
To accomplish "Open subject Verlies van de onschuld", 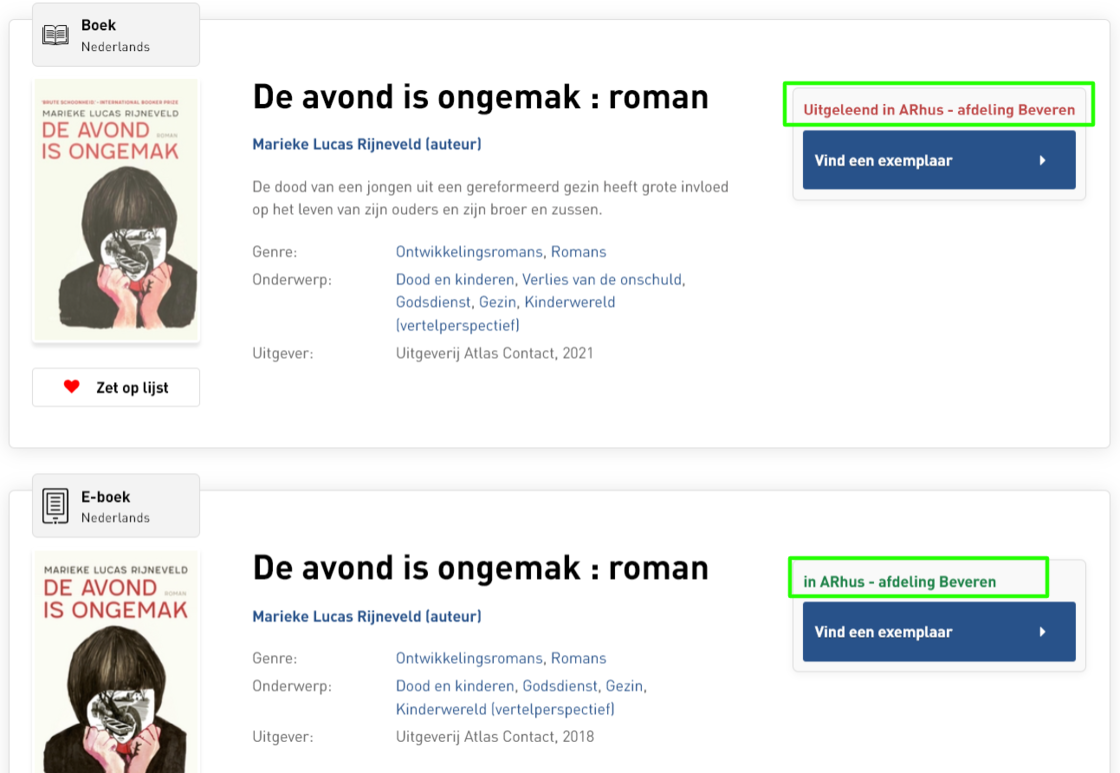I will pos(602,279).
